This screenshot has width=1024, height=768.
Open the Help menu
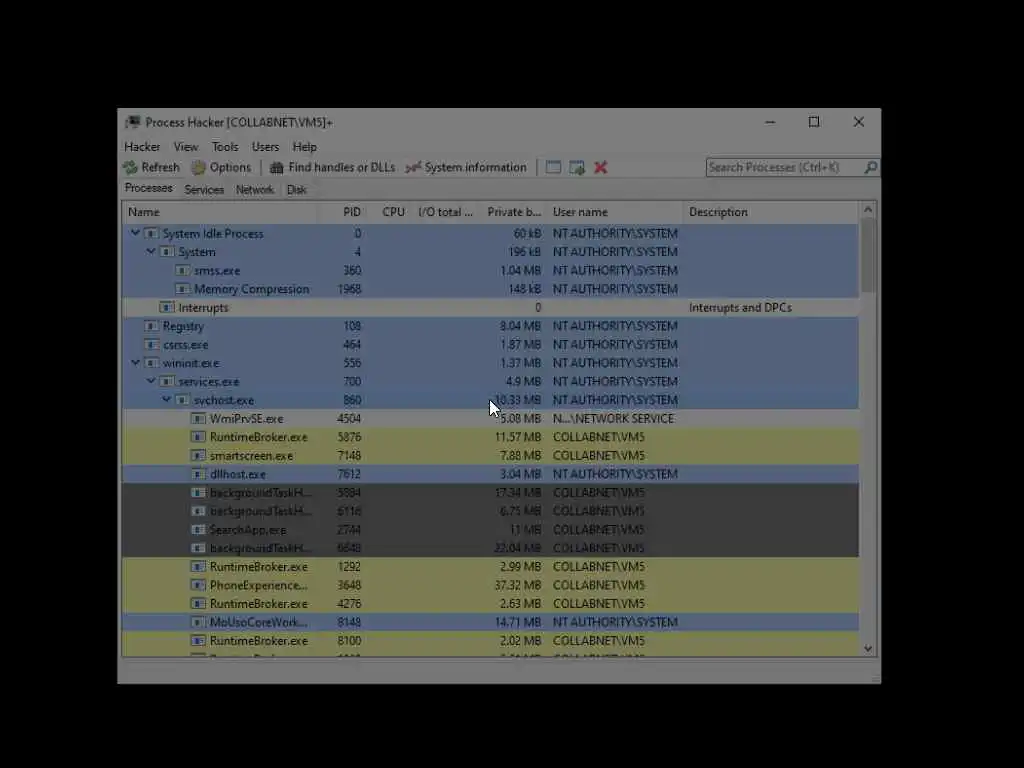pyautogui.click(x=304, y=147)
